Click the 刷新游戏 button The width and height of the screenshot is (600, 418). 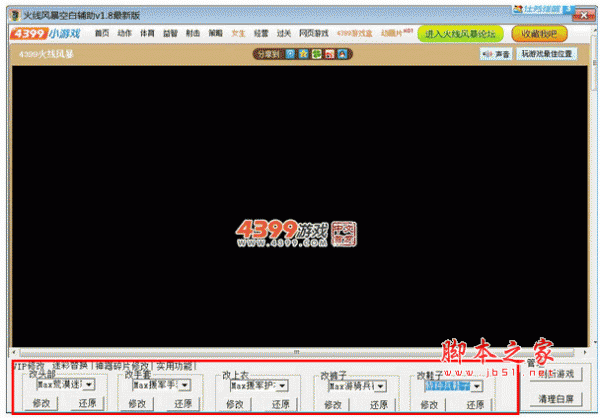point(556,374)
